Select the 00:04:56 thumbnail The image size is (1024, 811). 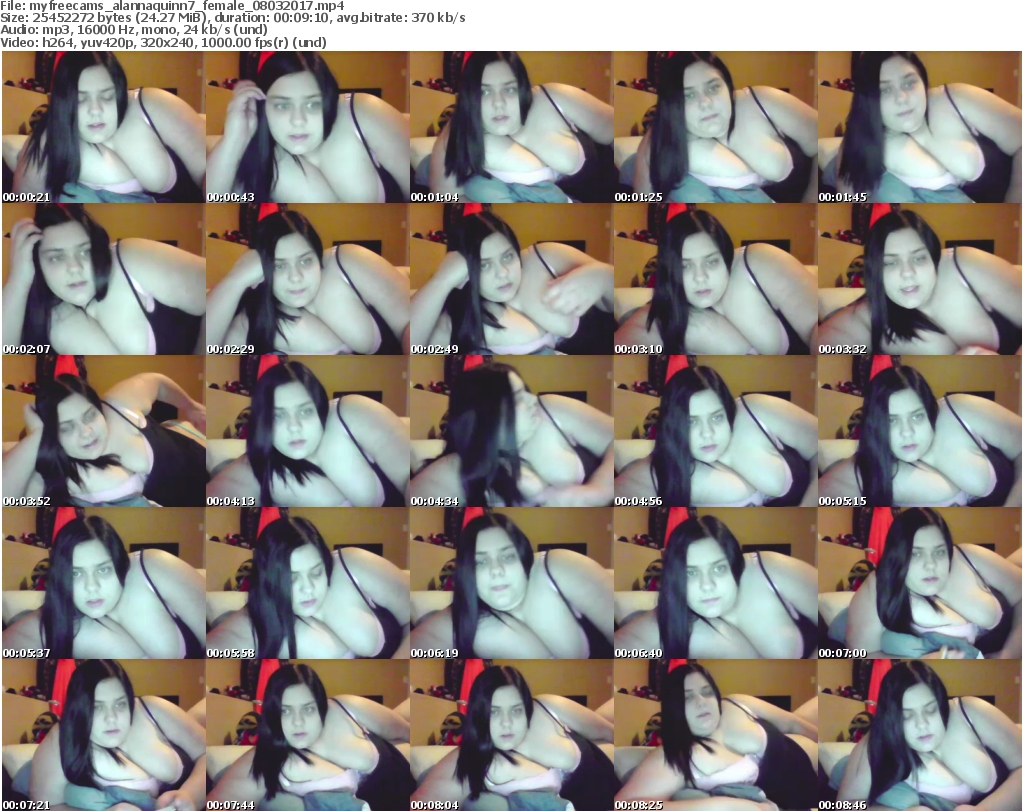[715, 432]
